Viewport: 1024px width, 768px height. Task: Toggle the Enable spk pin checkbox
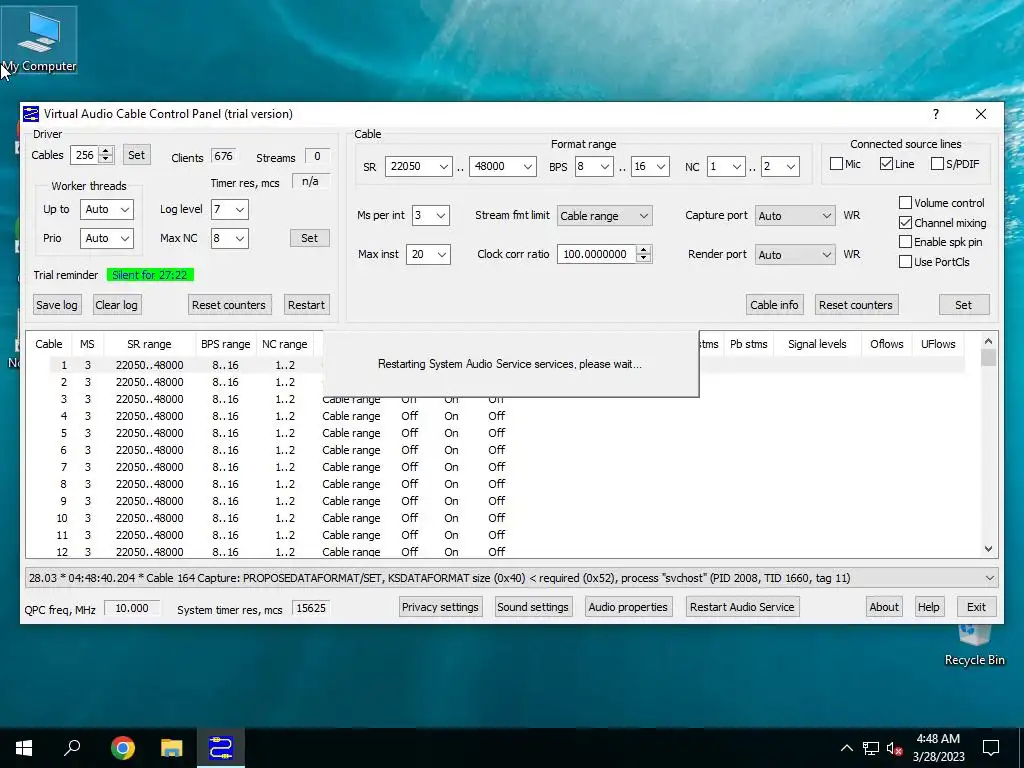pyautogui.click(x=905, y=242)
